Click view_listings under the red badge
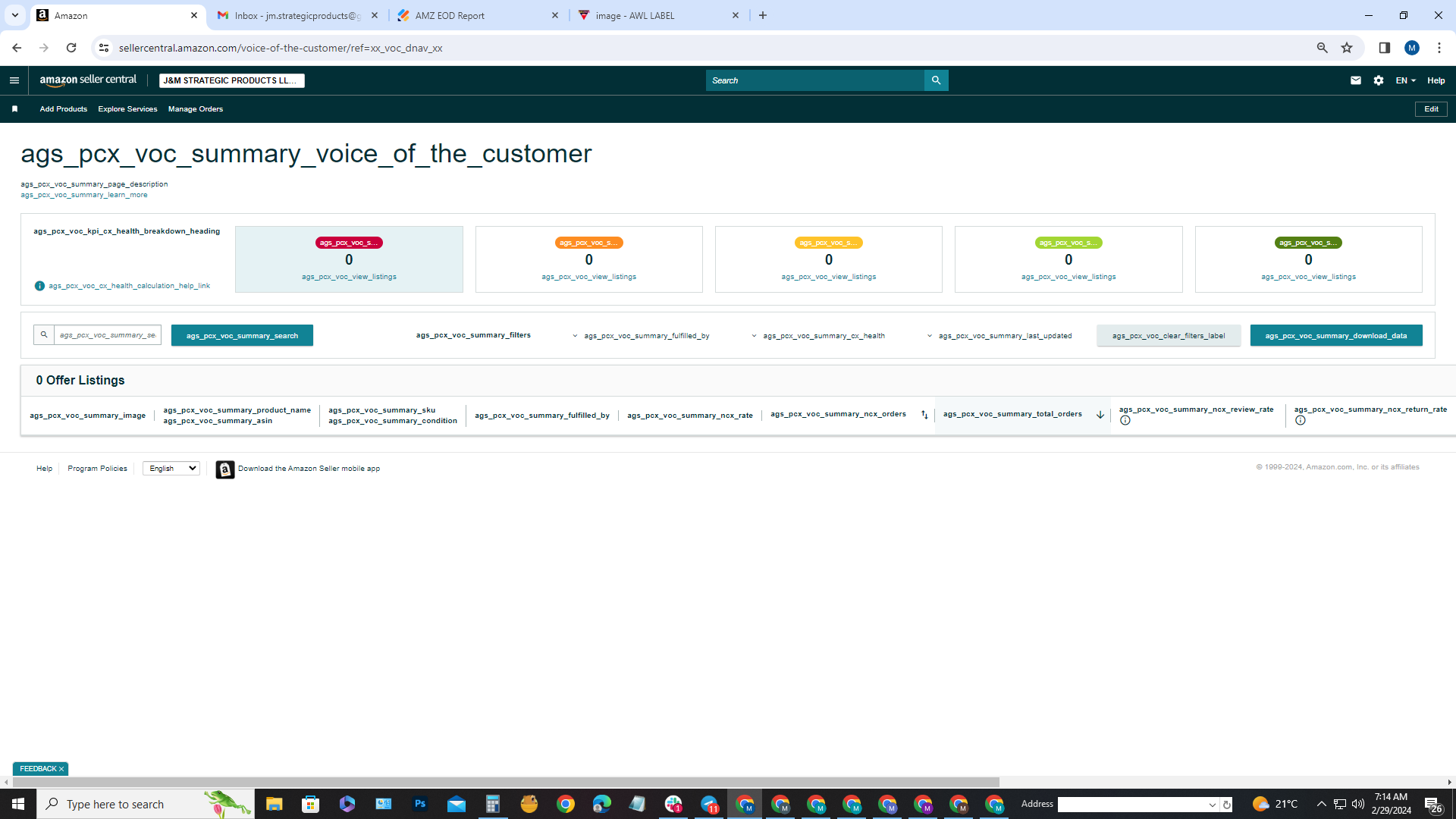Screen dimensions: 1456x819 pyautogui.click(x=349, y=277)
